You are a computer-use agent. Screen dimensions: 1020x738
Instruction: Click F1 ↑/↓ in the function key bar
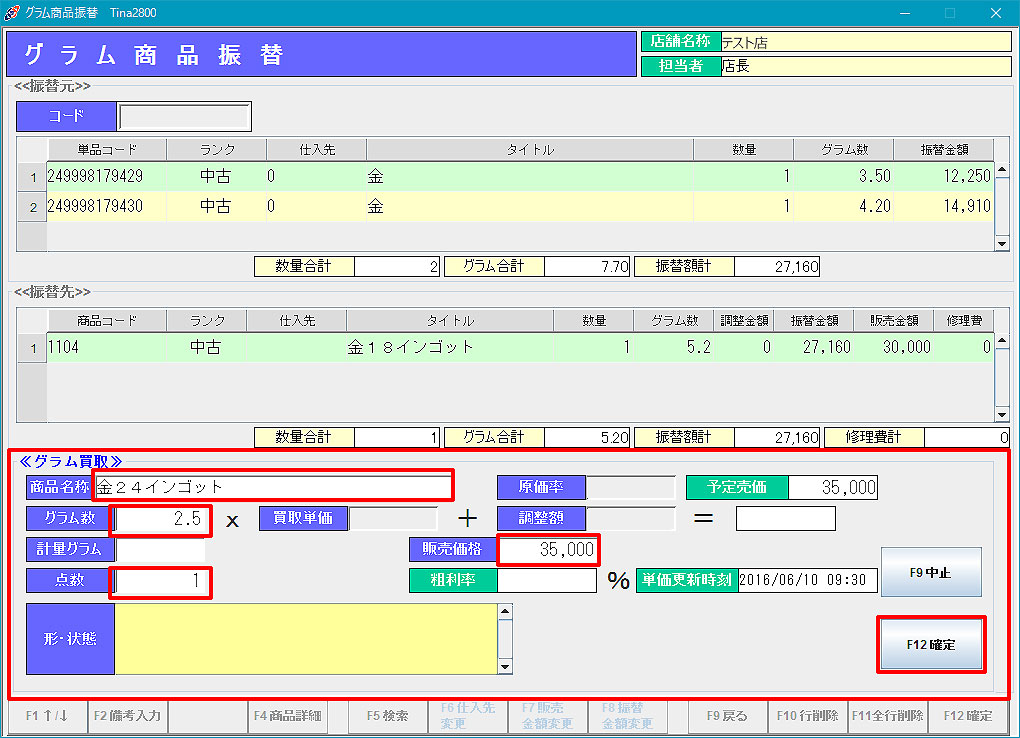48,716
